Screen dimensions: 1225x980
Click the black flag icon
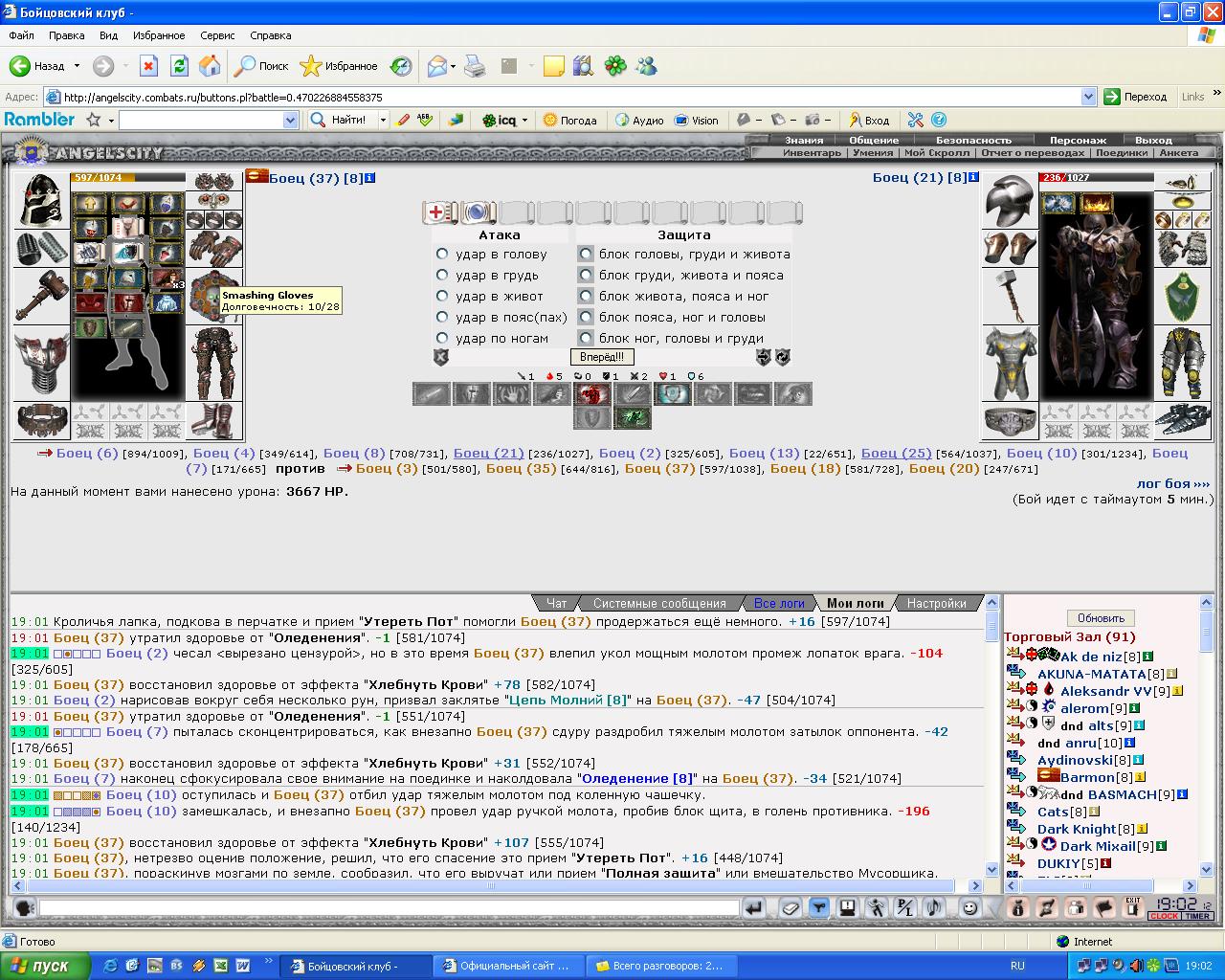[x=1105, y=908]
